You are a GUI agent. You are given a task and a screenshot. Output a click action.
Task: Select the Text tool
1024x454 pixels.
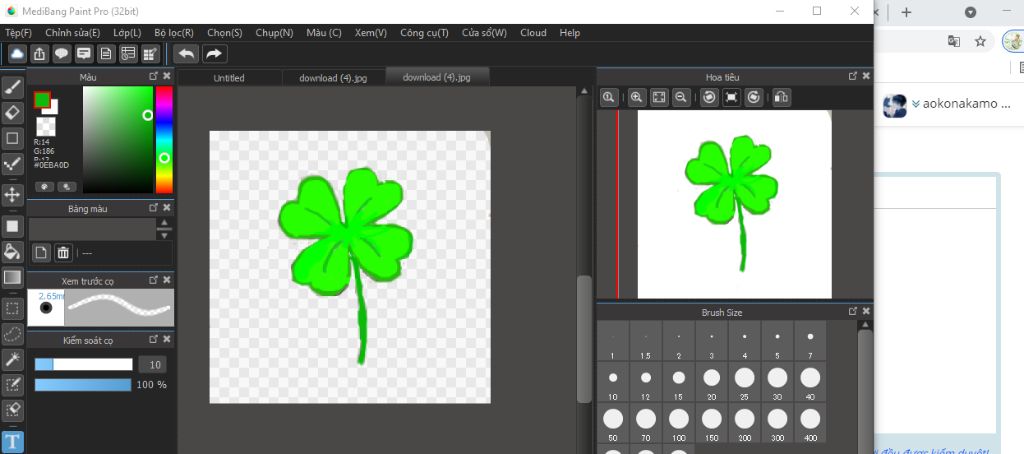[12, 441]
